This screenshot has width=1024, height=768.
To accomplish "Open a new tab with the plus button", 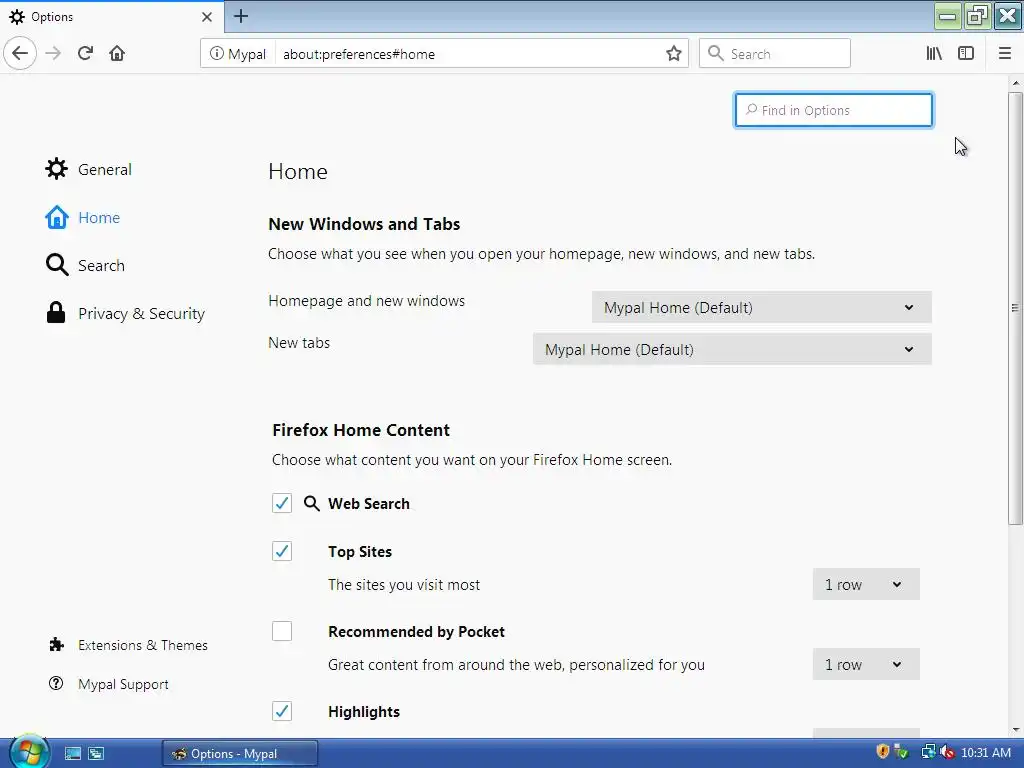I will tap(241, 16).
